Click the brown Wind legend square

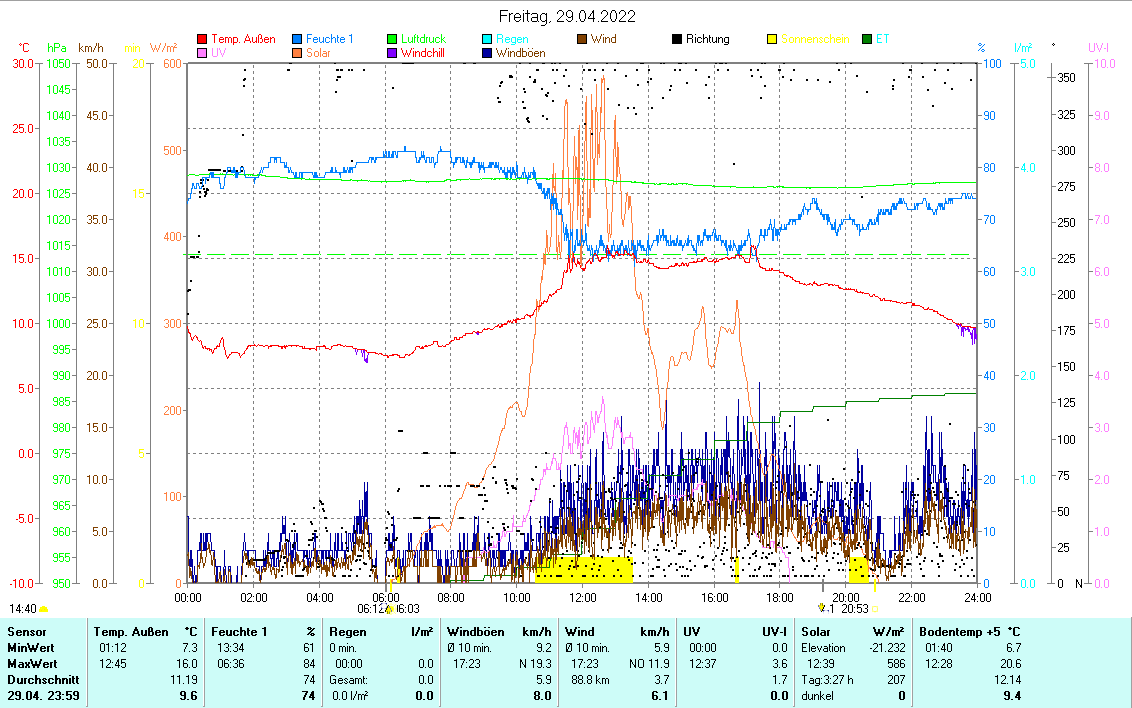(x=582, y=40)
